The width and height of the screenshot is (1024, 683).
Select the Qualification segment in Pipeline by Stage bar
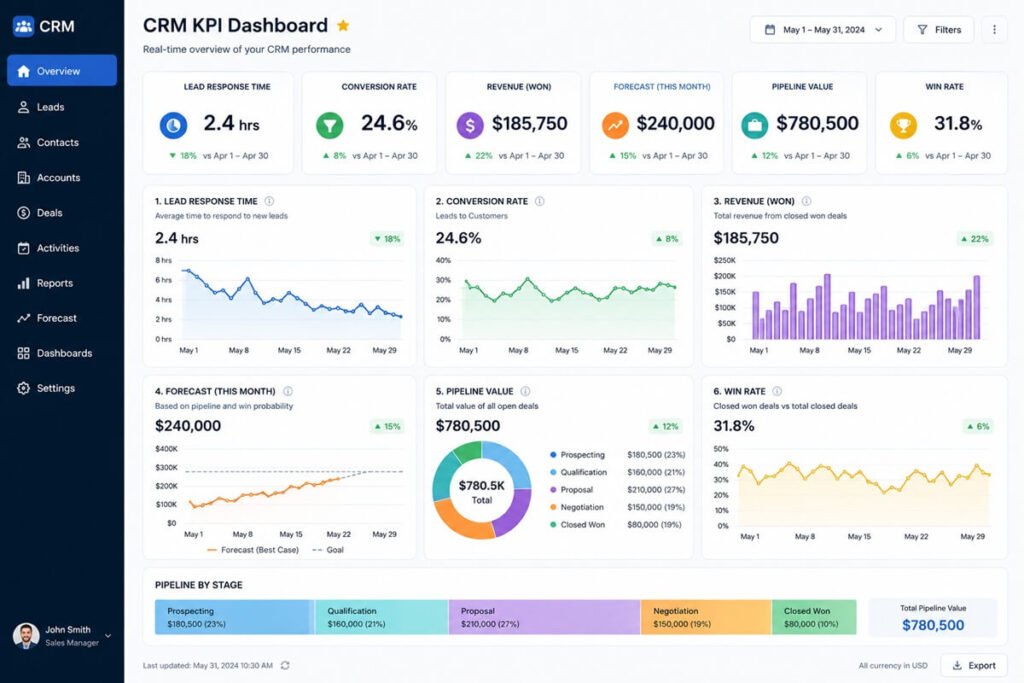(x=381, y=617)
